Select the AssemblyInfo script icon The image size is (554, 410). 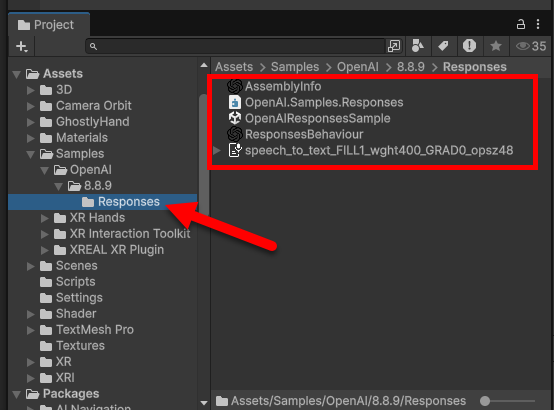235,86
